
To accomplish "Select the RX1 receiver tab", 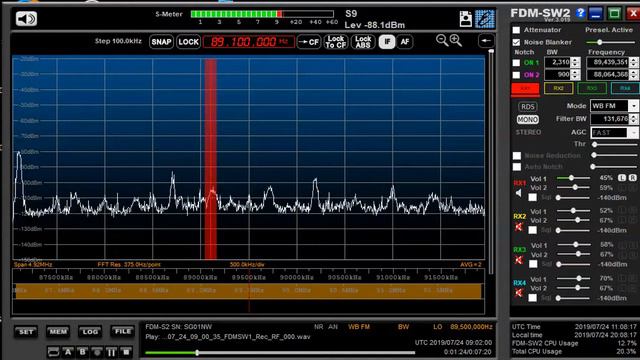I will point(525,89).
